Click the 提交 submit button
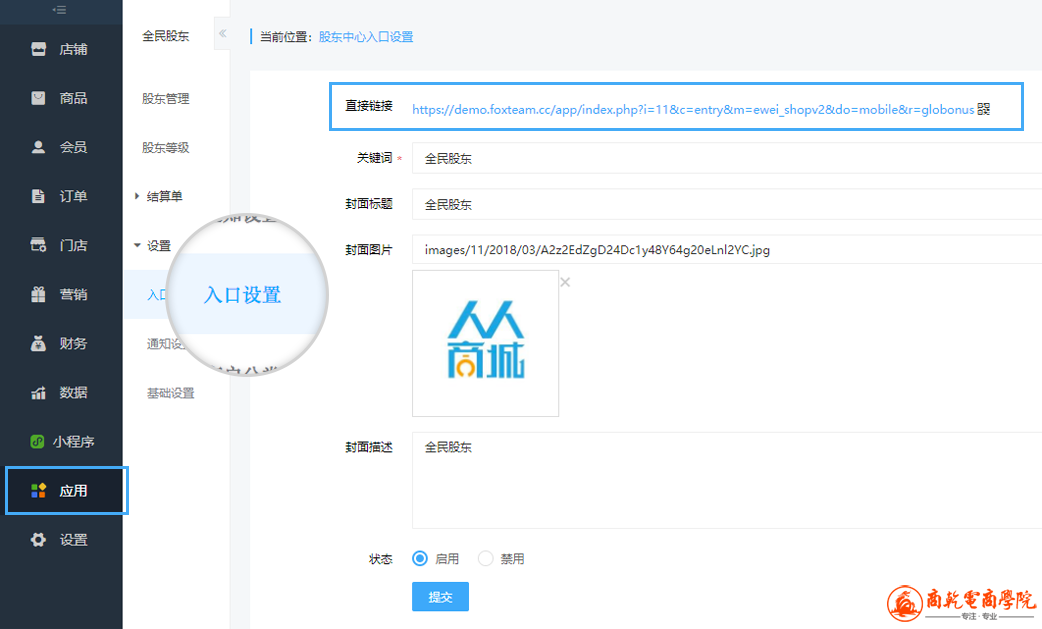 pyautogui.click(x=440, y=597)
